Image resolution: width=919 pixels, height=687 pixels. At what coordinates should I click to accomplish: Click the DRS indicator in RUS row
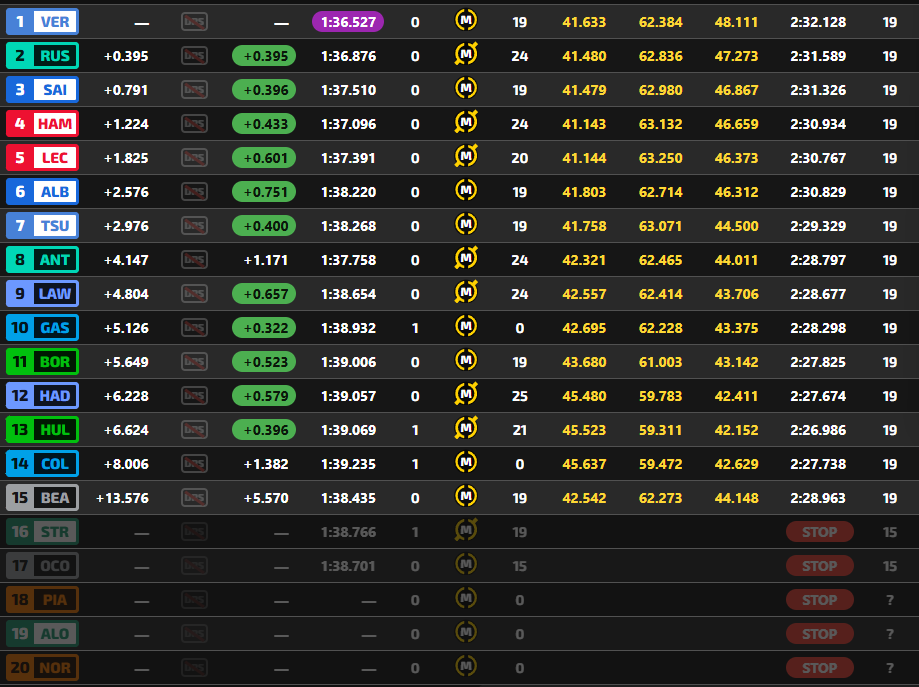[x=194, y=56]
